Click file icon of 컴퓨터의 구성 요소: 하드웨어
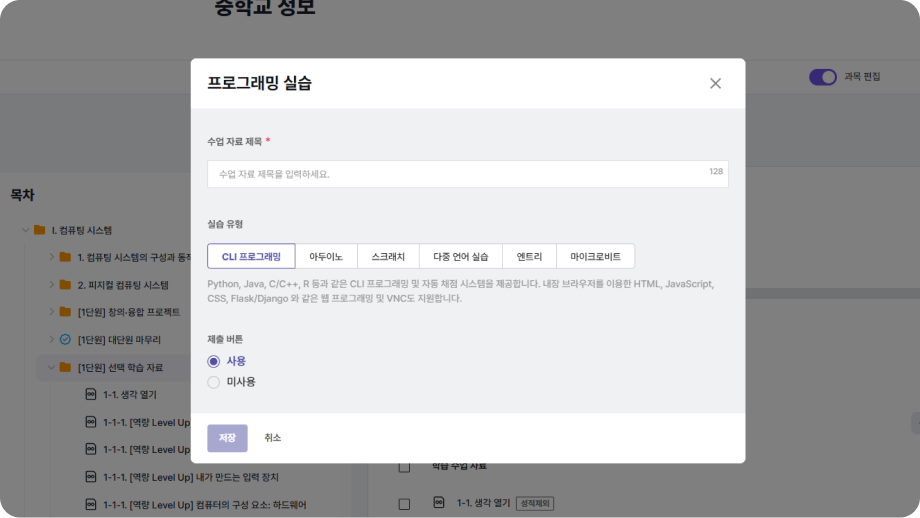Image resolution: width=920 pixels, height=518 pixels. point(91,504)
